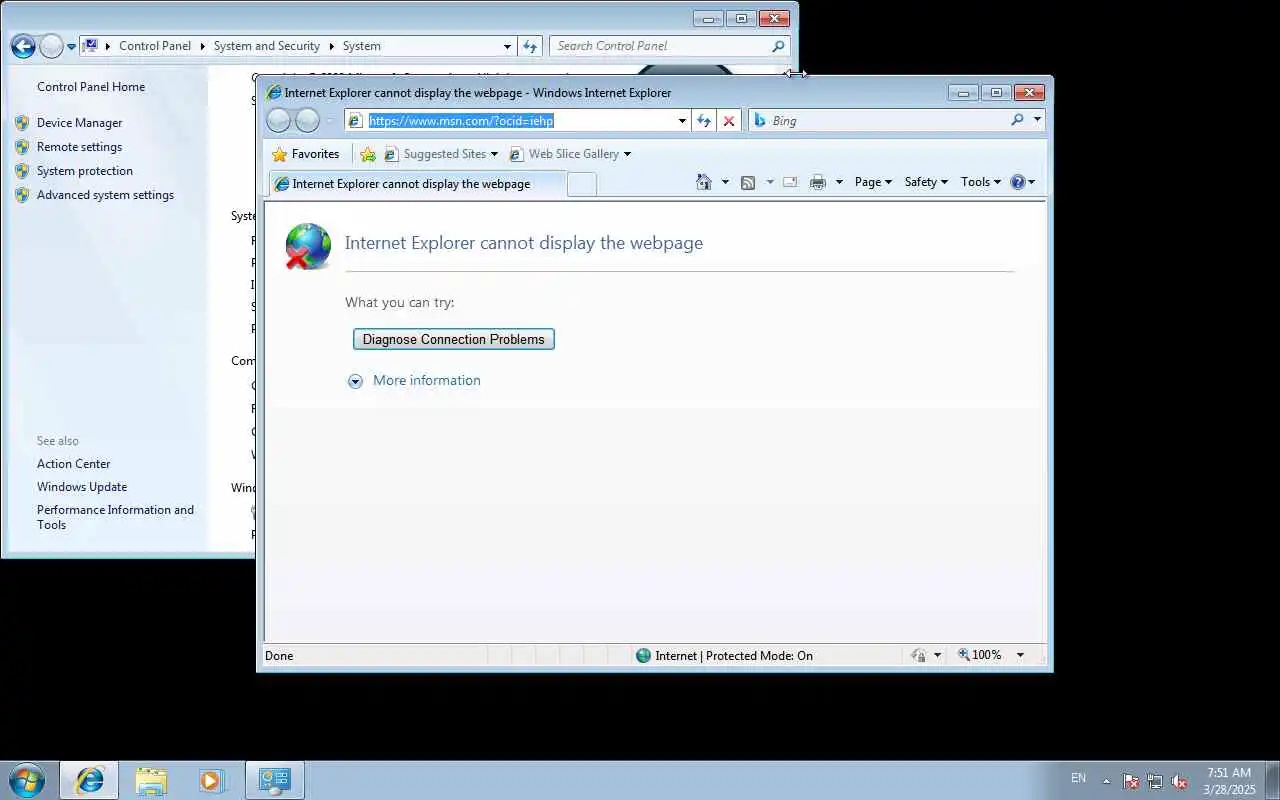Open the search provider dropdown arrow

tap(1037, 120)
